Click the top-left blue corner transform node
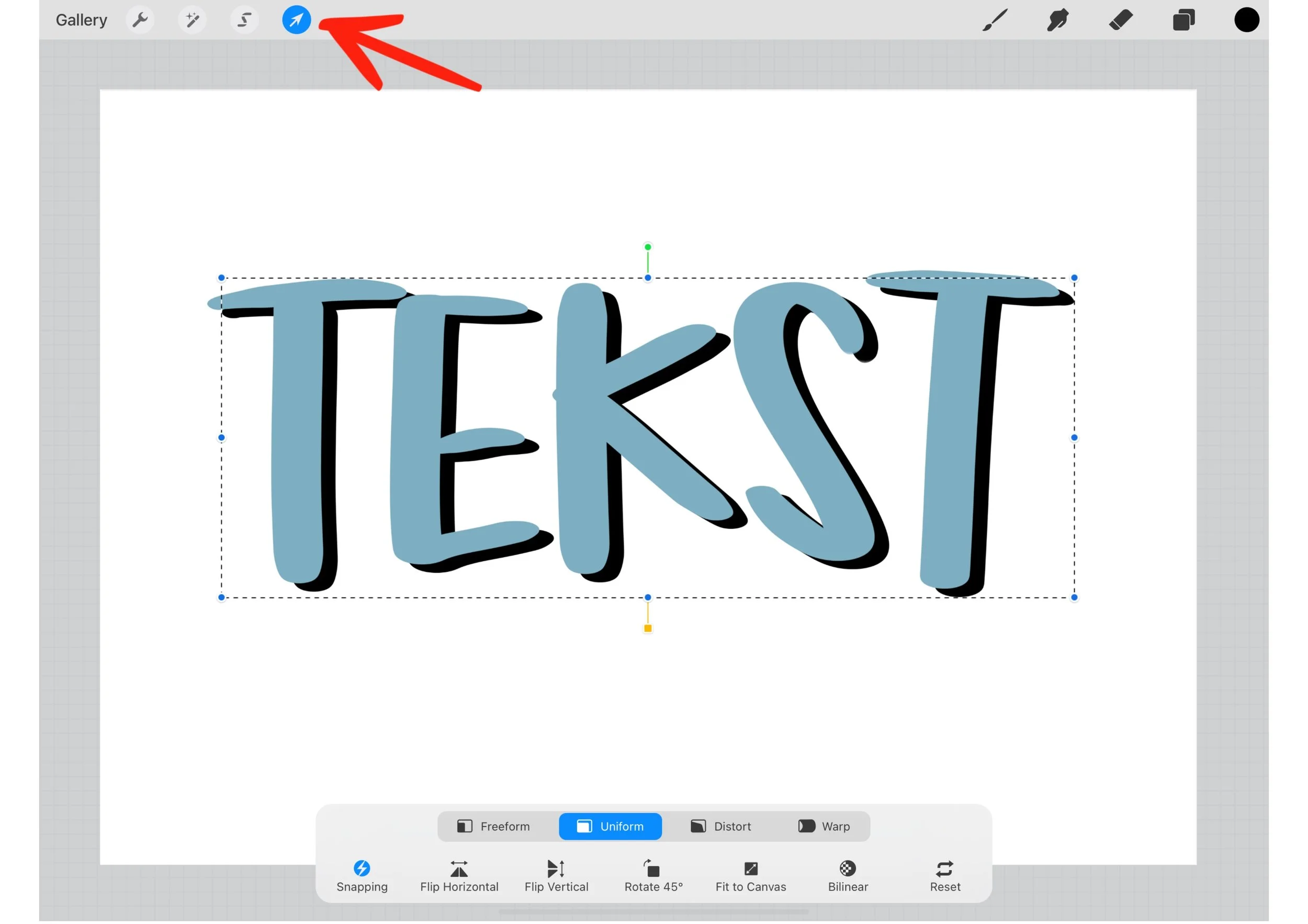Screen dimensions: 1308x924 coord(222,278)
